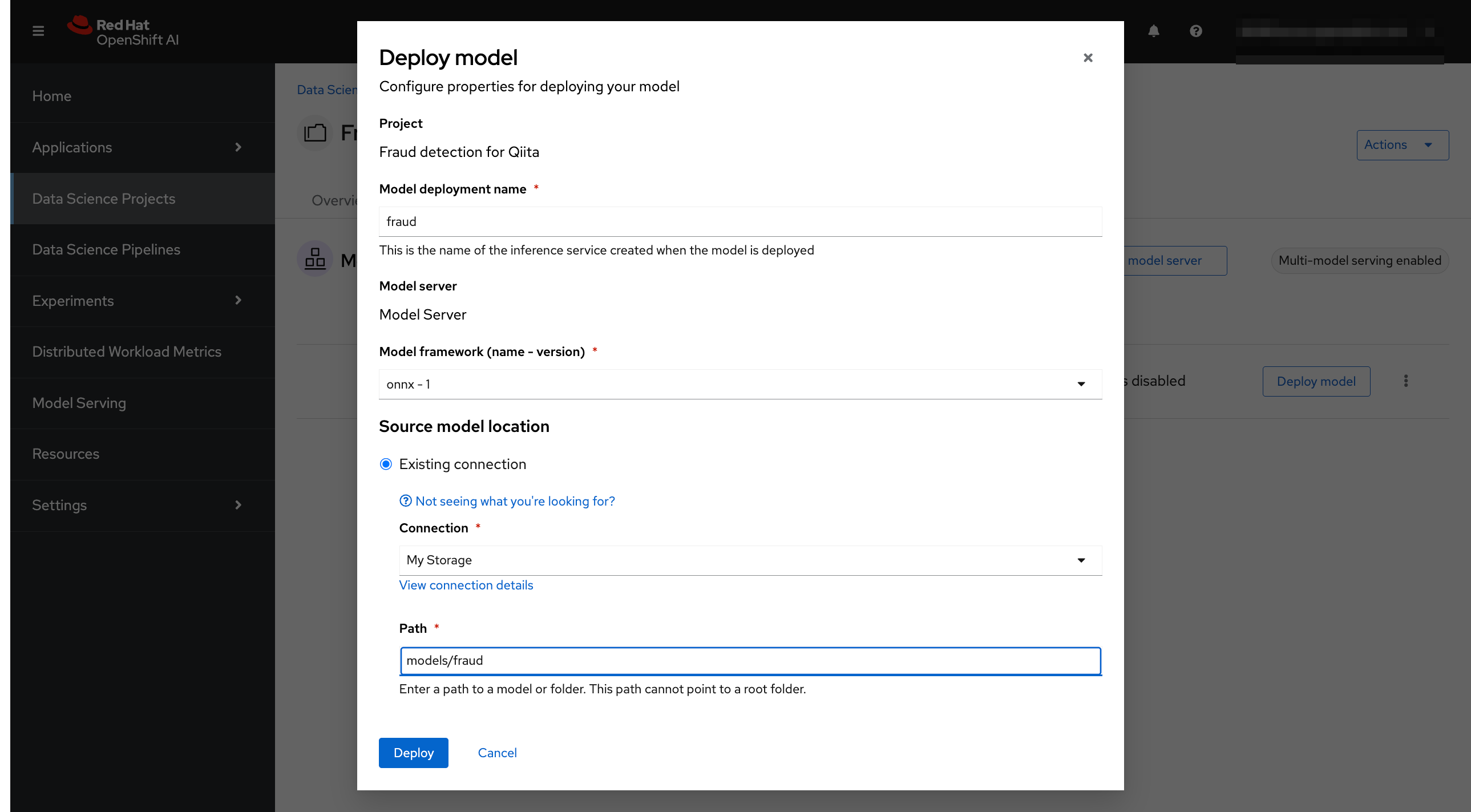Click the Model deployment name field
This screenshot has height=812, width=1471.
click(x=740, y=221)
